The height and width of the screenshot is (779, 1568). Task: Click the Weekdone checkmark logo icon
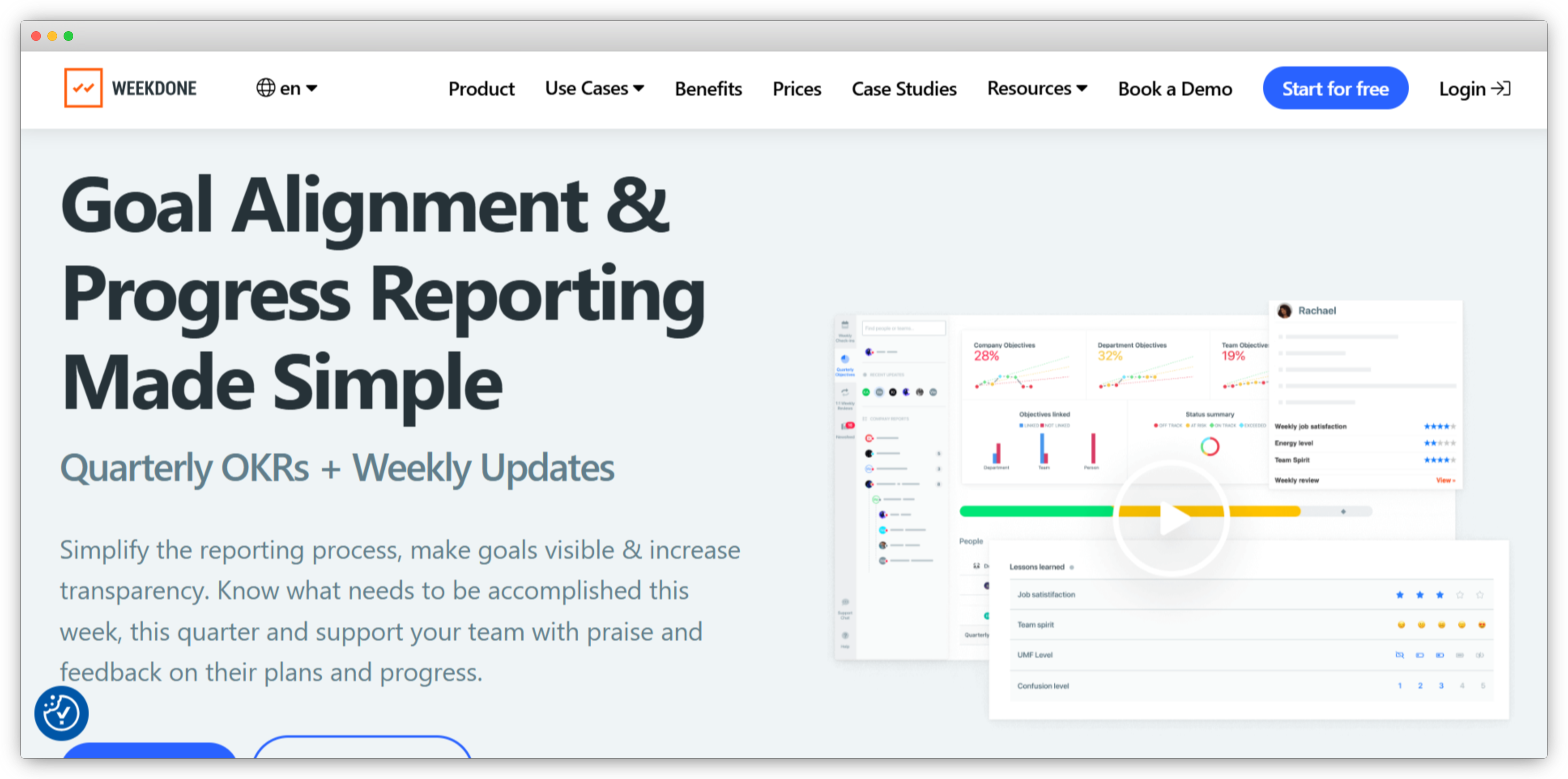(83, 88)
